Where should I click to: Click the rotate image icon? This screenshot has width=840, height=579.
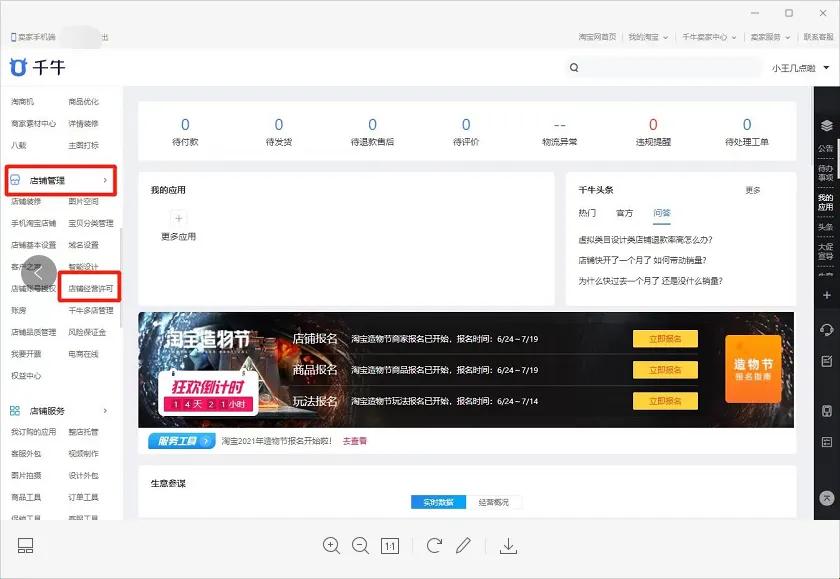(x=434, y=545)
